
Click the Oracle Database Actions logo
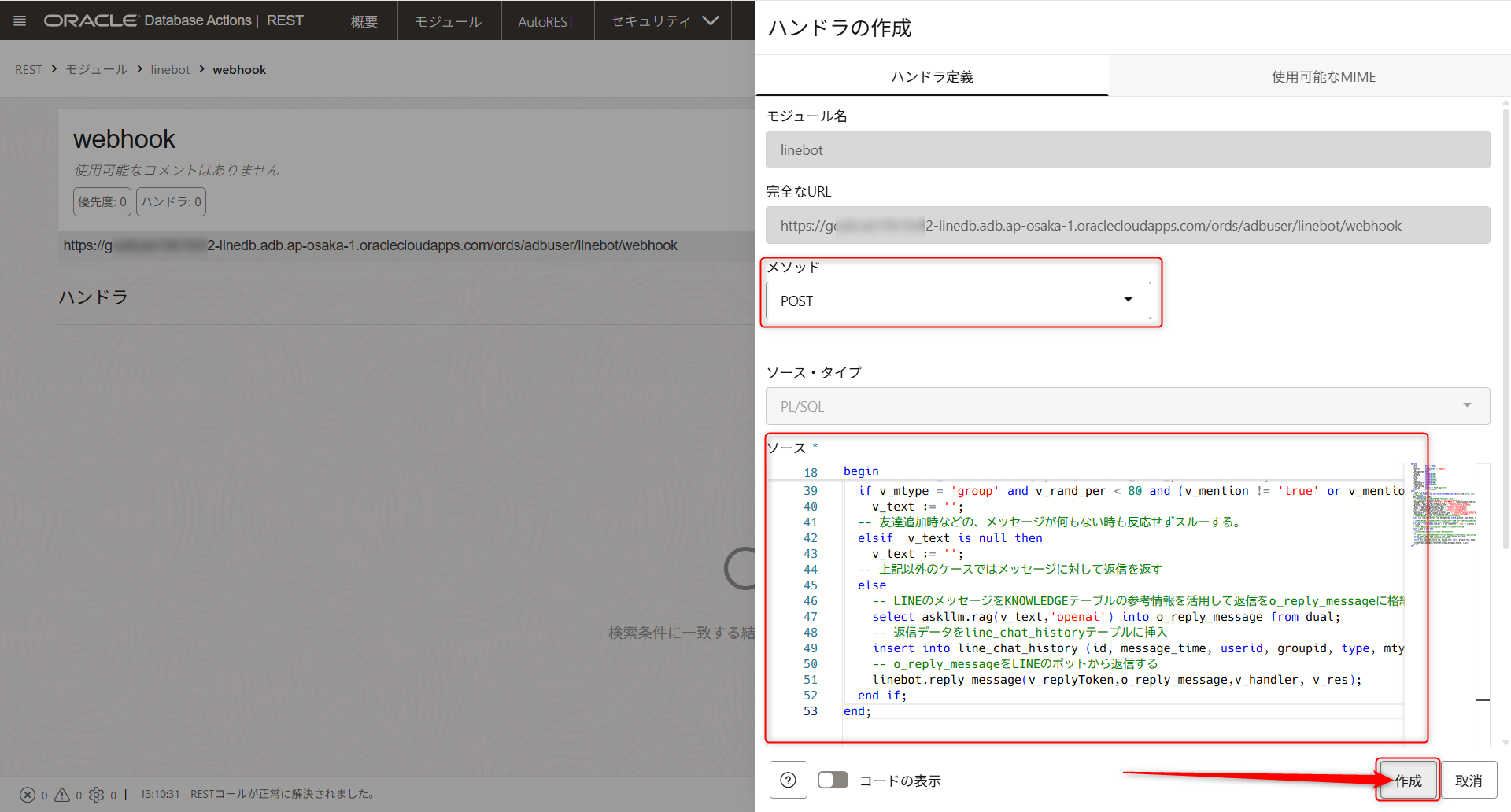coord(148,20)
